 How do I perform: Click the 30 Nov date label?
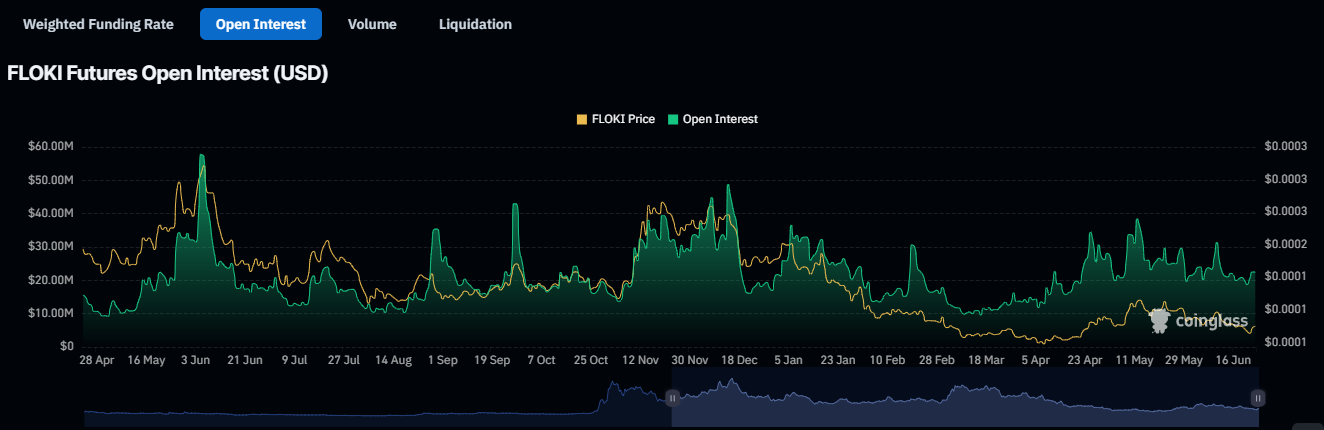click(x=689, y=360)
